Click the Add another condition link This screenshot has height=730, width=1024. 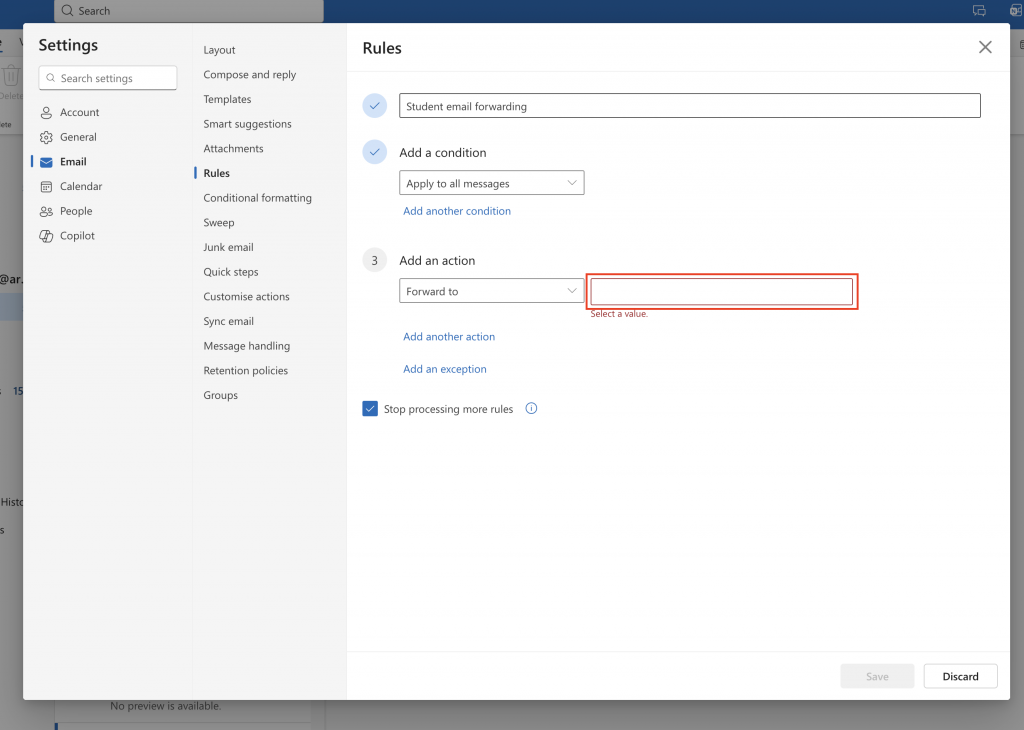457,211
